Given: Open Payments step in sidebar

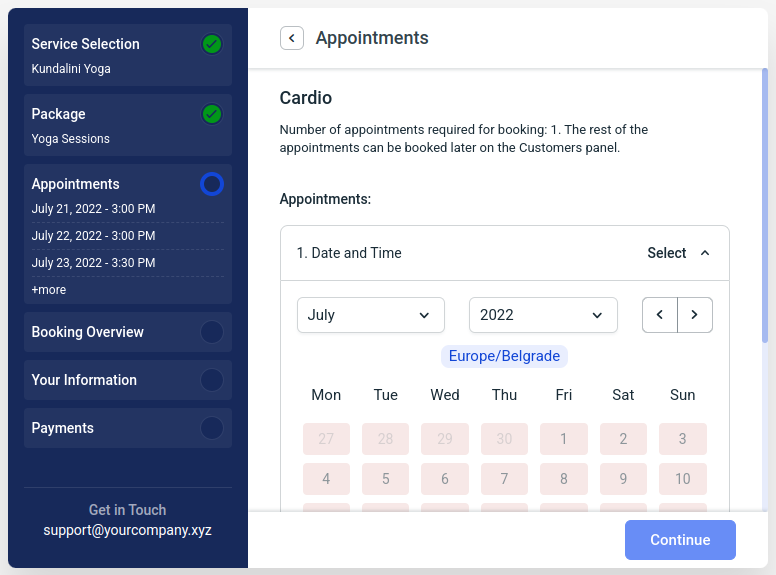Looking at the screenshot, I should click(128, 428).
